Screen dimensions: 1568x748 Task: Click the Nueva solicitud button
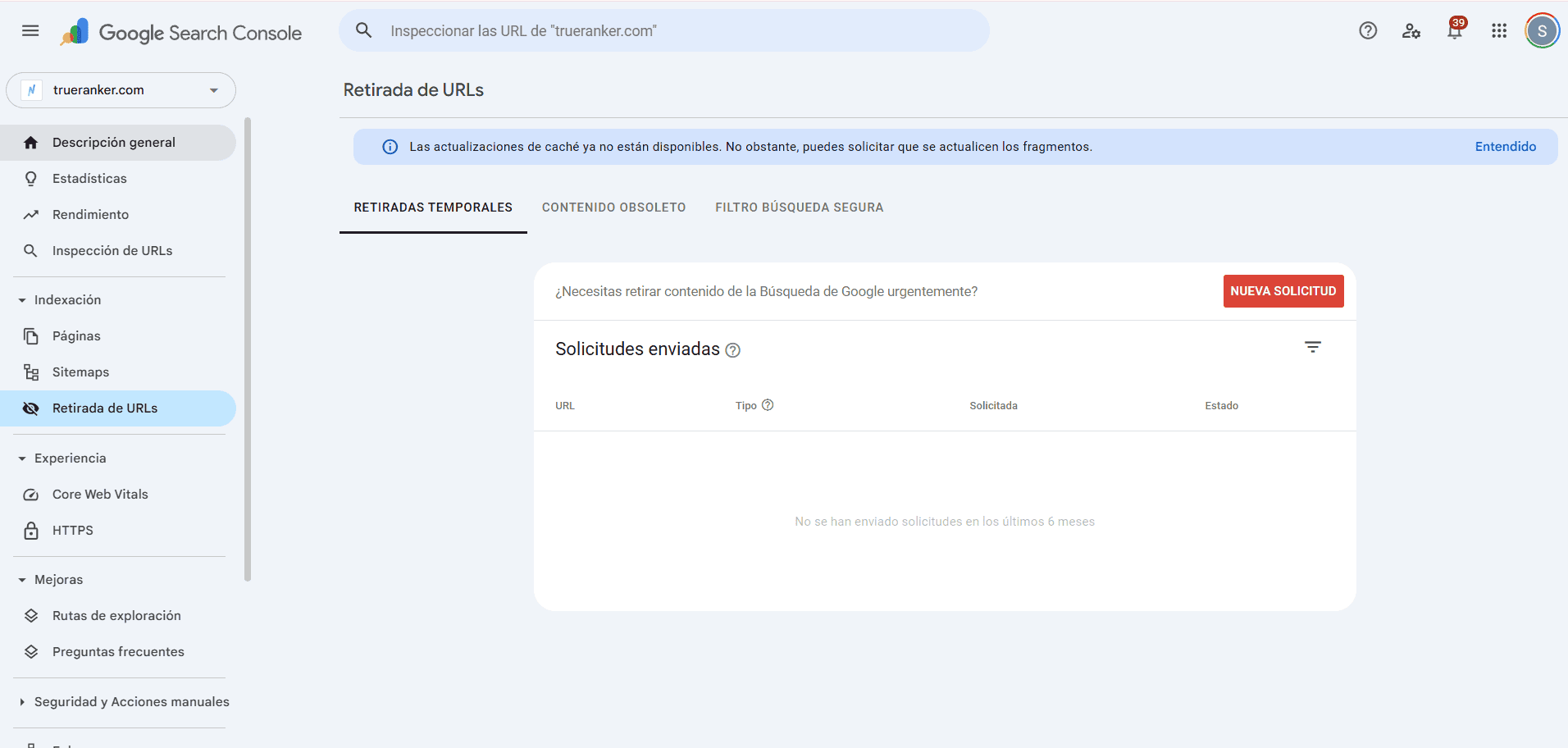tap(1283, 291)
